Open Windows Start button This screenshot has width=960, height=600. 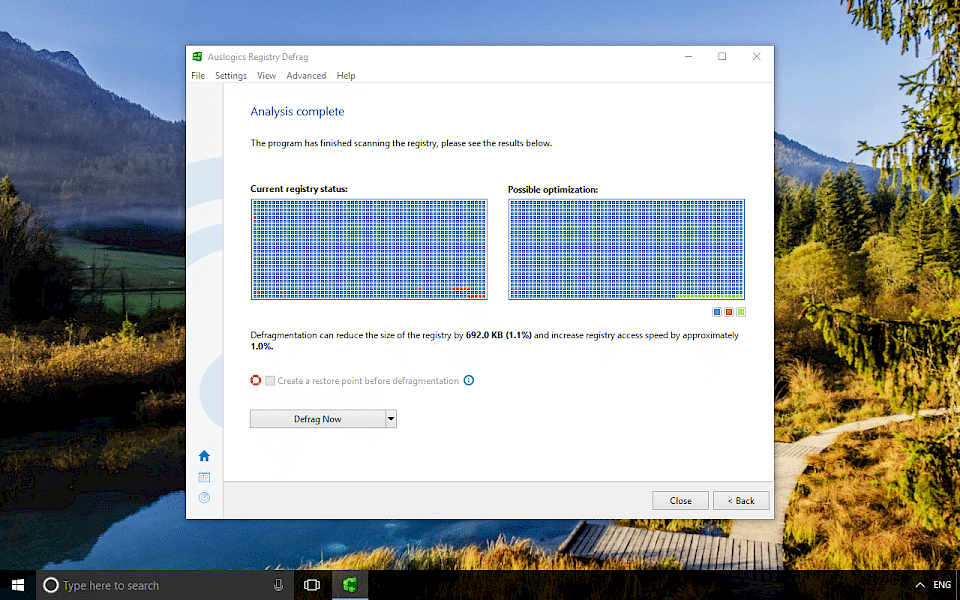18,585
